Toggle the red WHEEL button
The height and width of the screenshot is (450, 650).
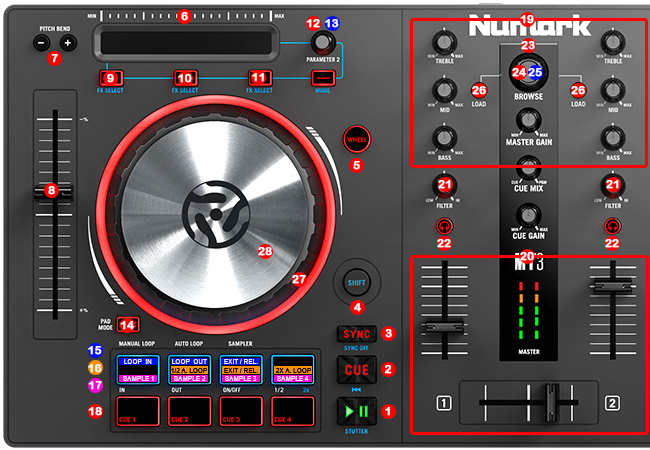(x=357, y=140)
